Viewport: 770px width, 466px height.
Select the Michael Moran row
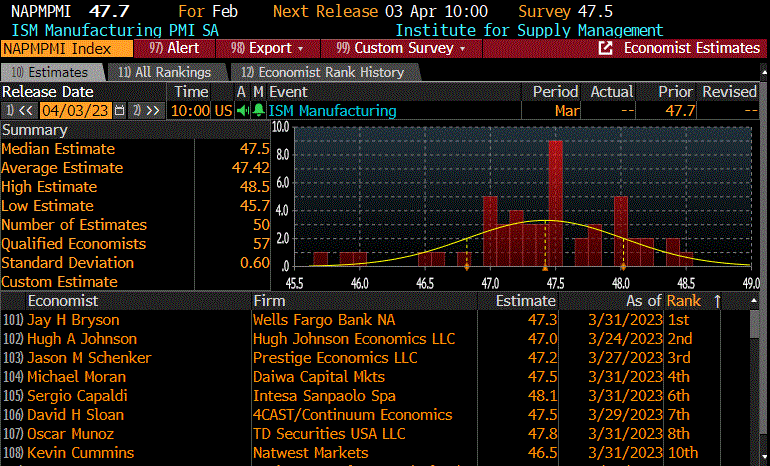tap(360, 377)
